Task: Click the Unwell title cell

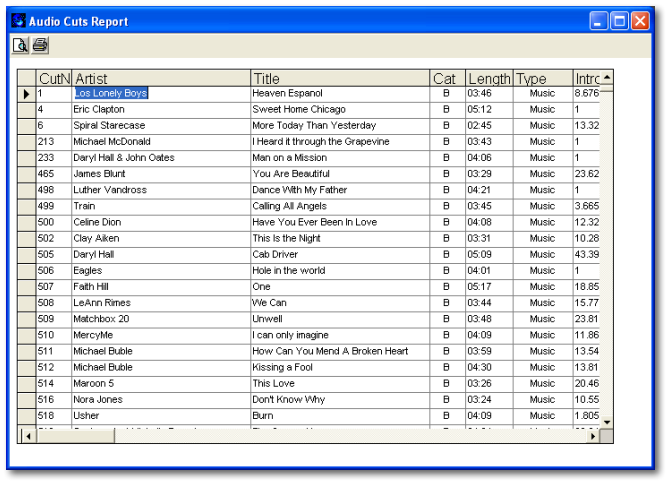Action: click(340, 319)
